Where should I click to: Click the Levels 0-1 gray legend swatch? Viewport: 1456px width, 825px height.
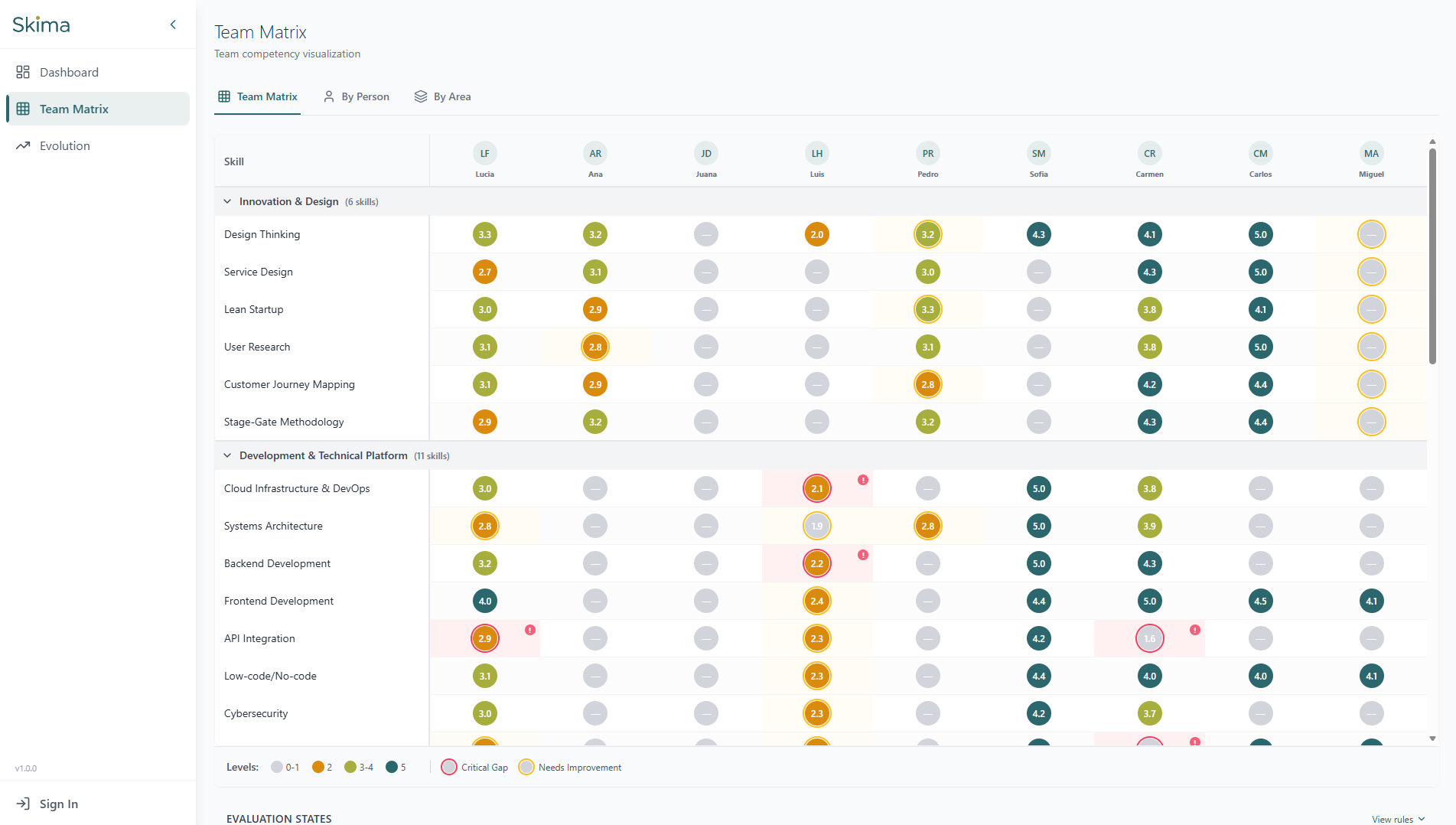277,767
